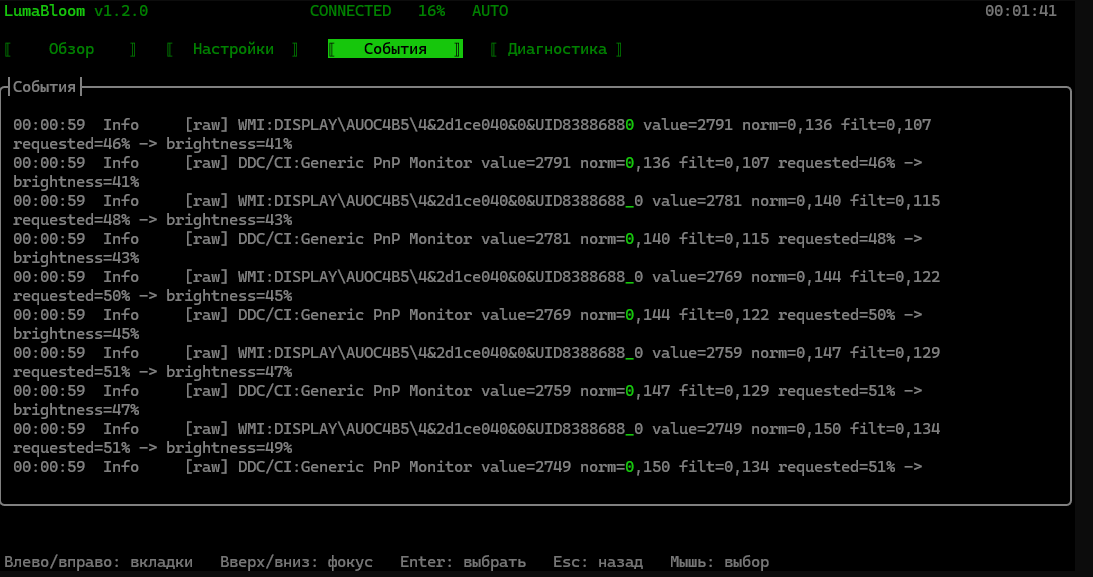
Task: Open the Настройки tab
Action: [x=233, y=49]
